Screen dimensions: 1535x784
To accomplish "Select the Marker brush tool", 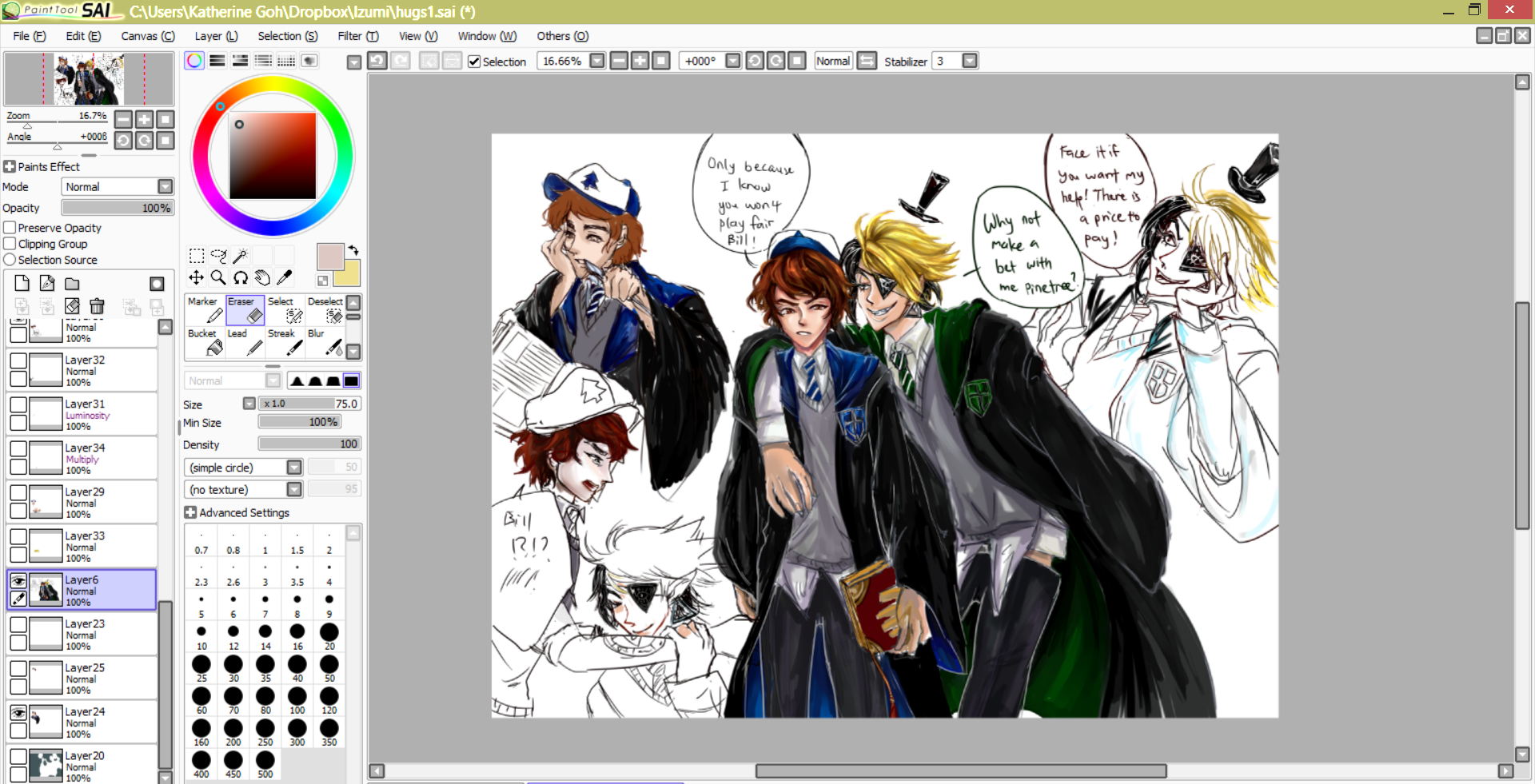I will [x=205, y=310].
